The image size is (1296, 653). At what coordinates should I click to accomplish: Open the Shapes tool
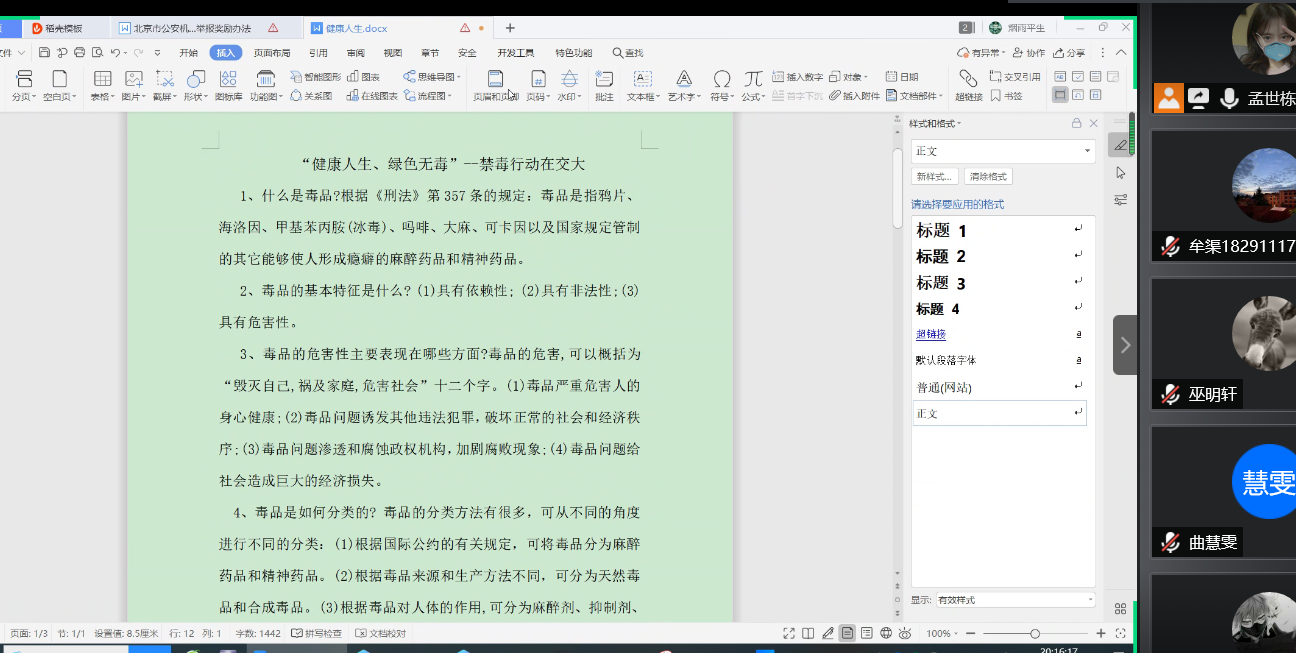[195, 80]
